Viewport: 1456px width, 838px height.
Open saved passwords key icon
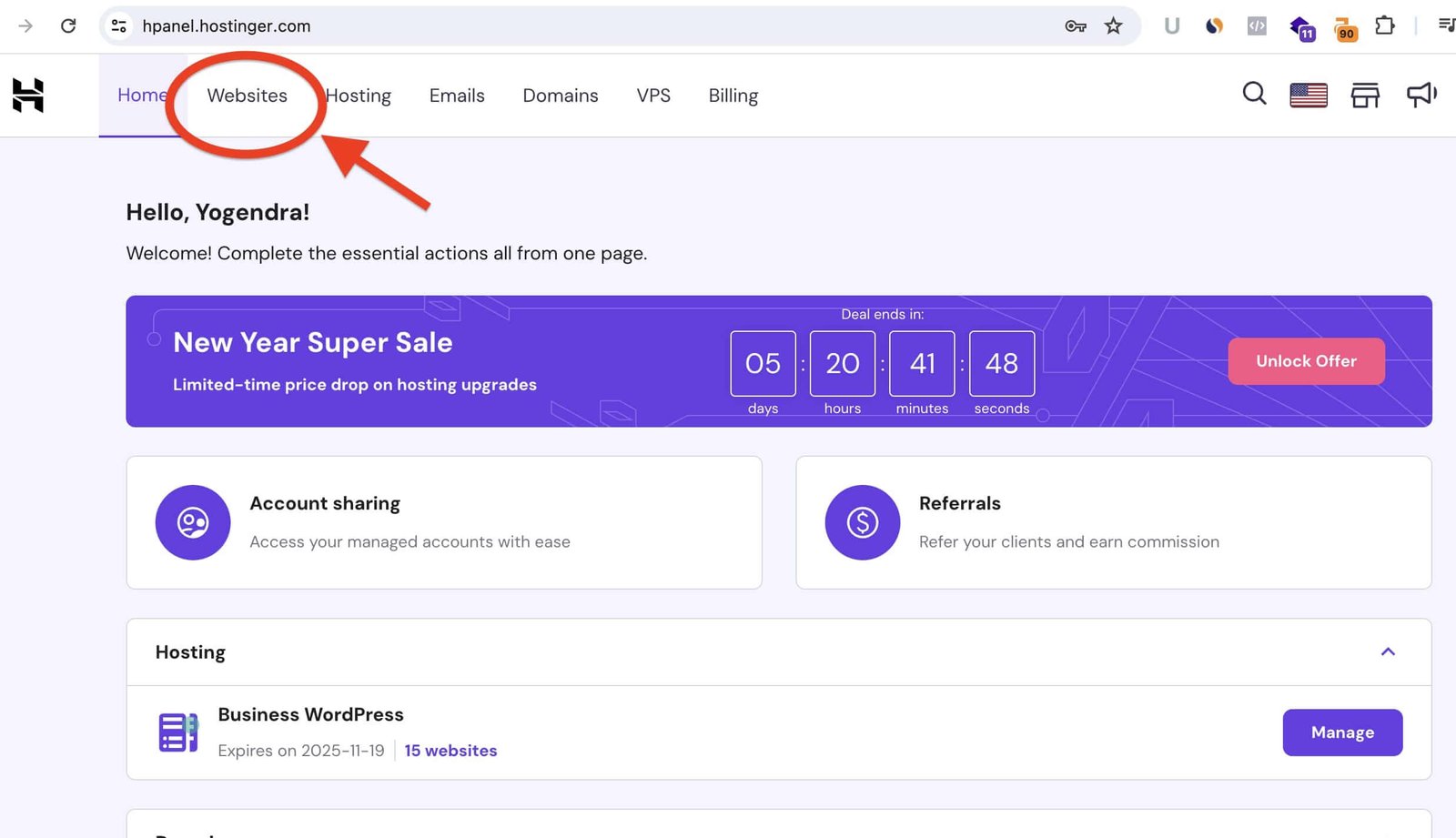[x=1076, y=26]
